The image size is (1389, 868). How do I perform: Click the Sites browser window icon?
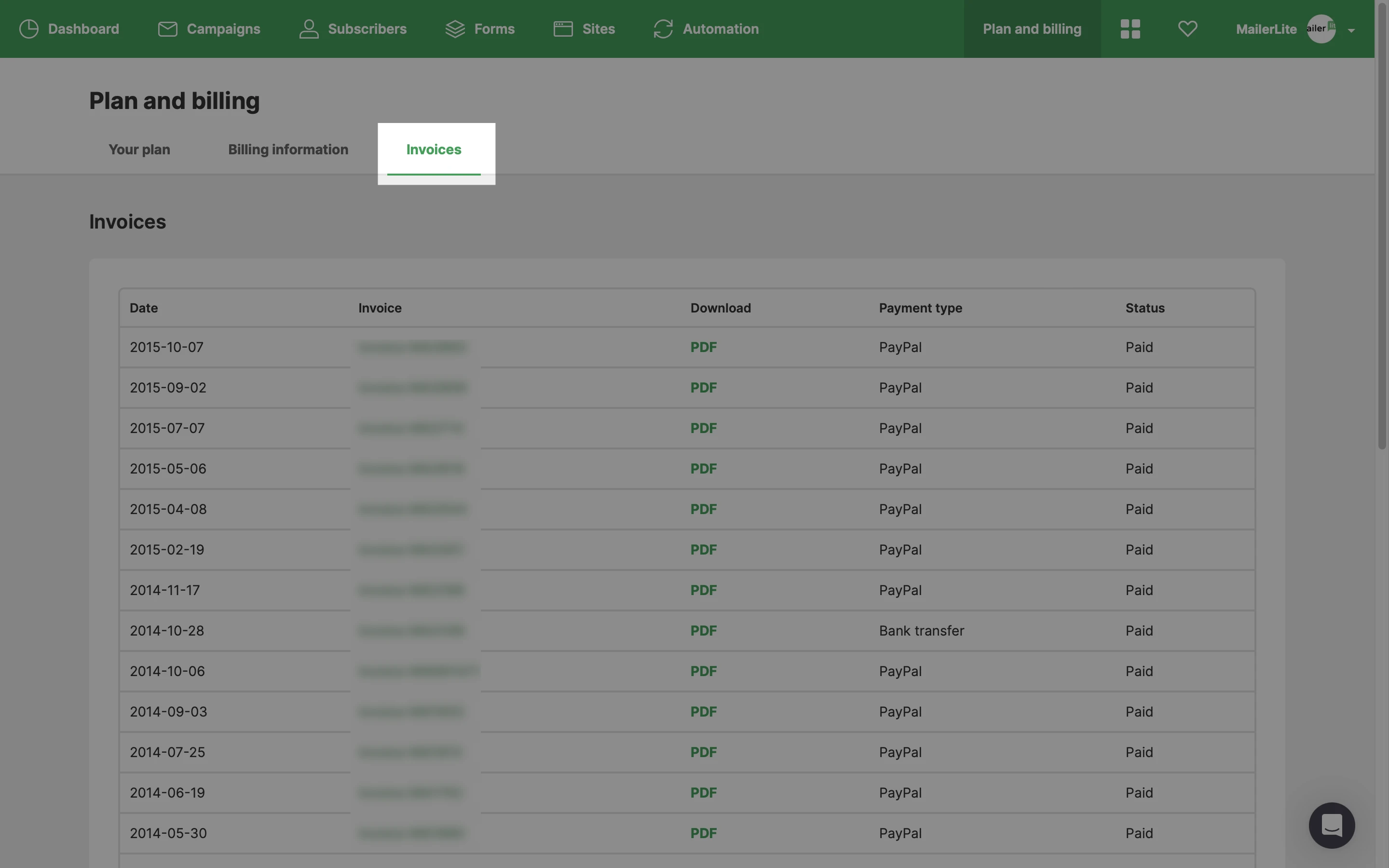point(563,29)
